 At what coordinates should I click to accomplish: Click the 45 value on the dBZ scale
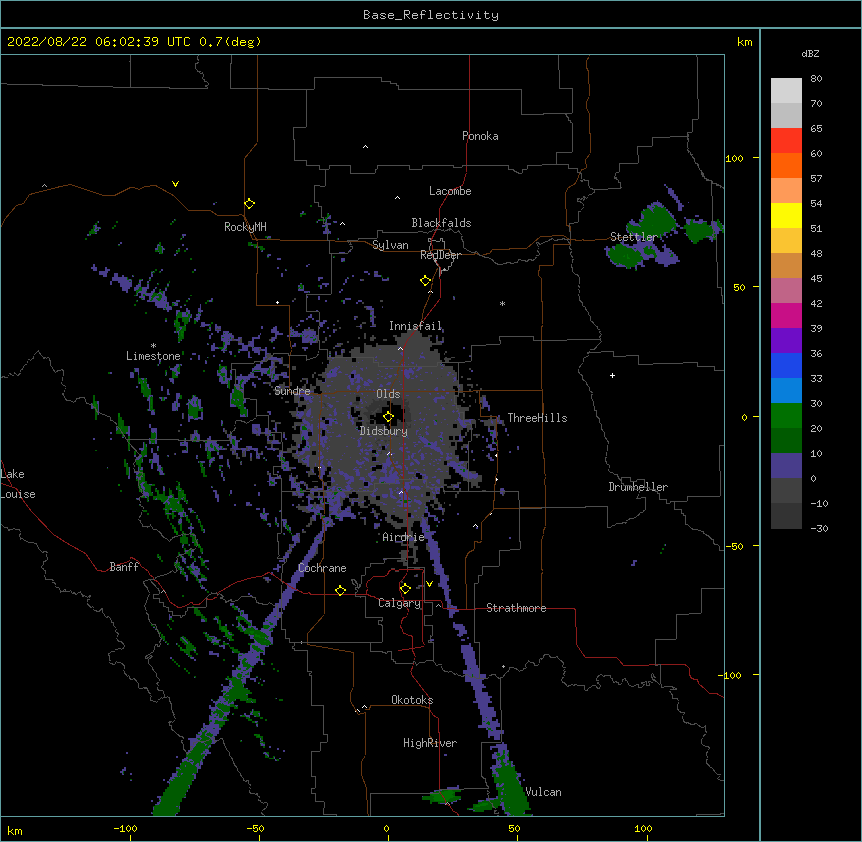[816, 278]
